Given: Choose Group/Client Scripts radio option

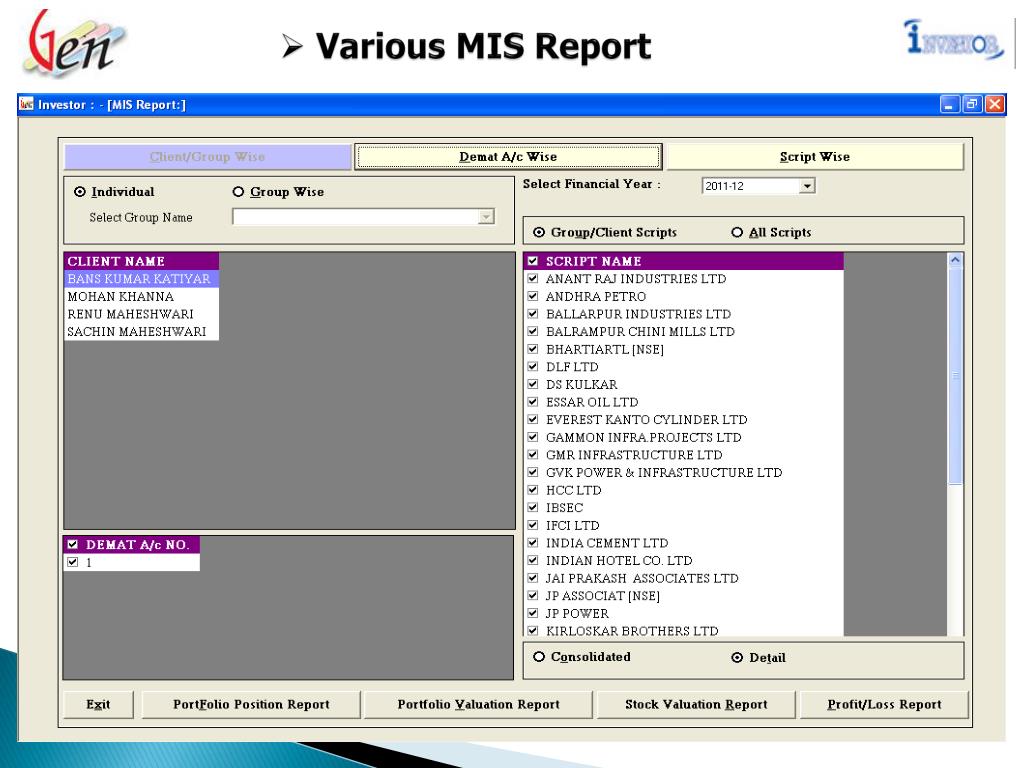Looking at the screenshot, I should (x=539, y=232).
